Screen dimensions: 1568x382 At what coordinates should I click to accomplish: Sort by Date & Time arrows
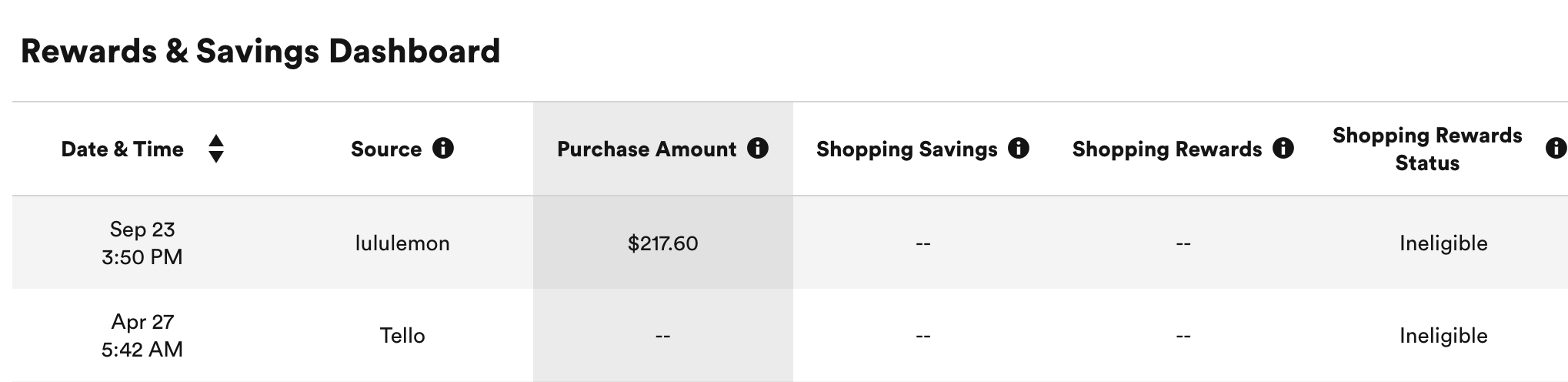click(216, 149)
